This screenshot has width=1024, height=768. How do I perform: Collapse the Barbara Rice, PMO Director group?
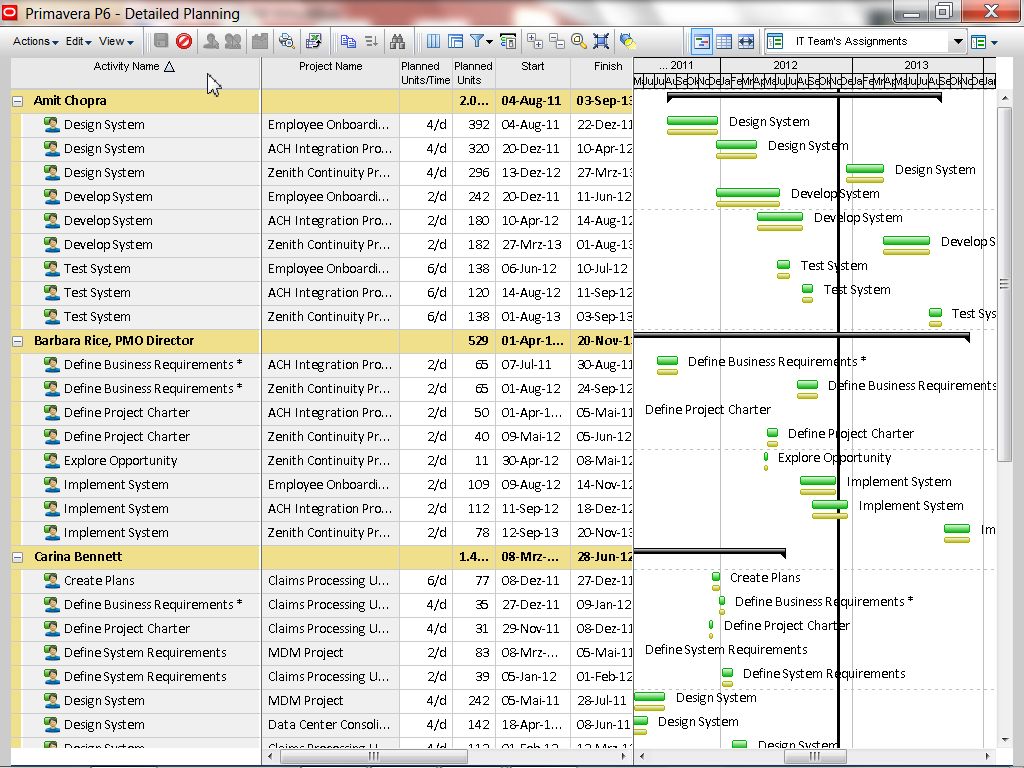click(18, 341)
